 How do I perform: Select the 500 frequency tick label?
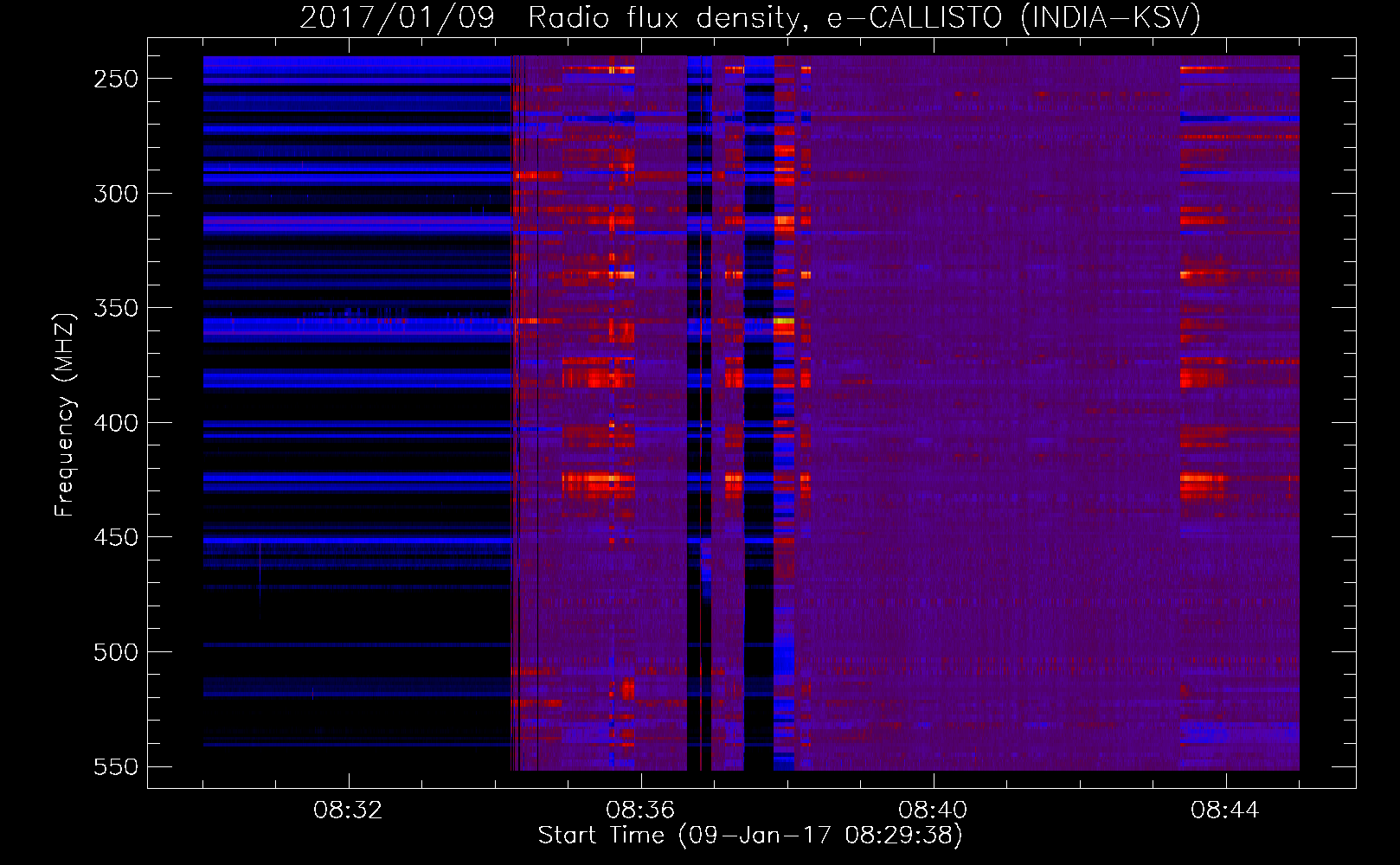point(116,652)
